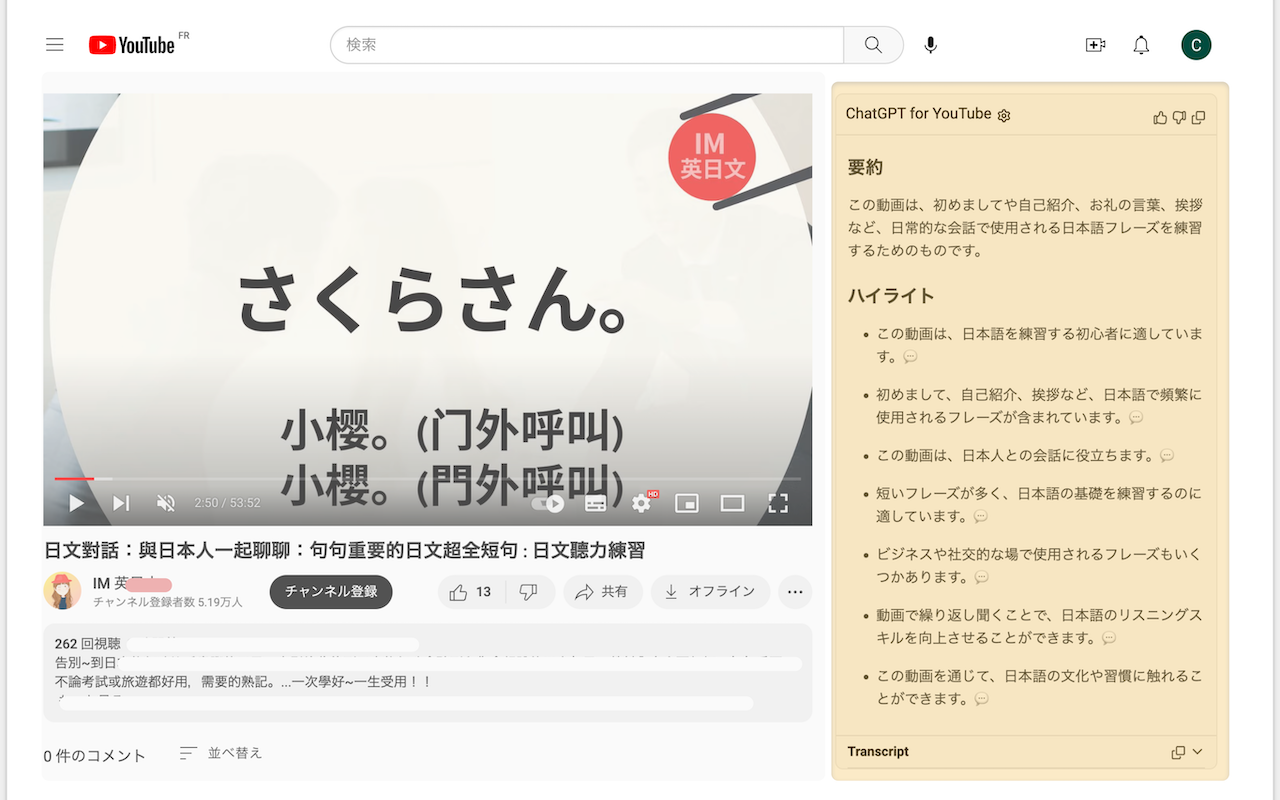Screen dimensions: 1280x800
Task: Click chat icon after フレーズが含まれています highlight
Action: tap(1136, 418)
